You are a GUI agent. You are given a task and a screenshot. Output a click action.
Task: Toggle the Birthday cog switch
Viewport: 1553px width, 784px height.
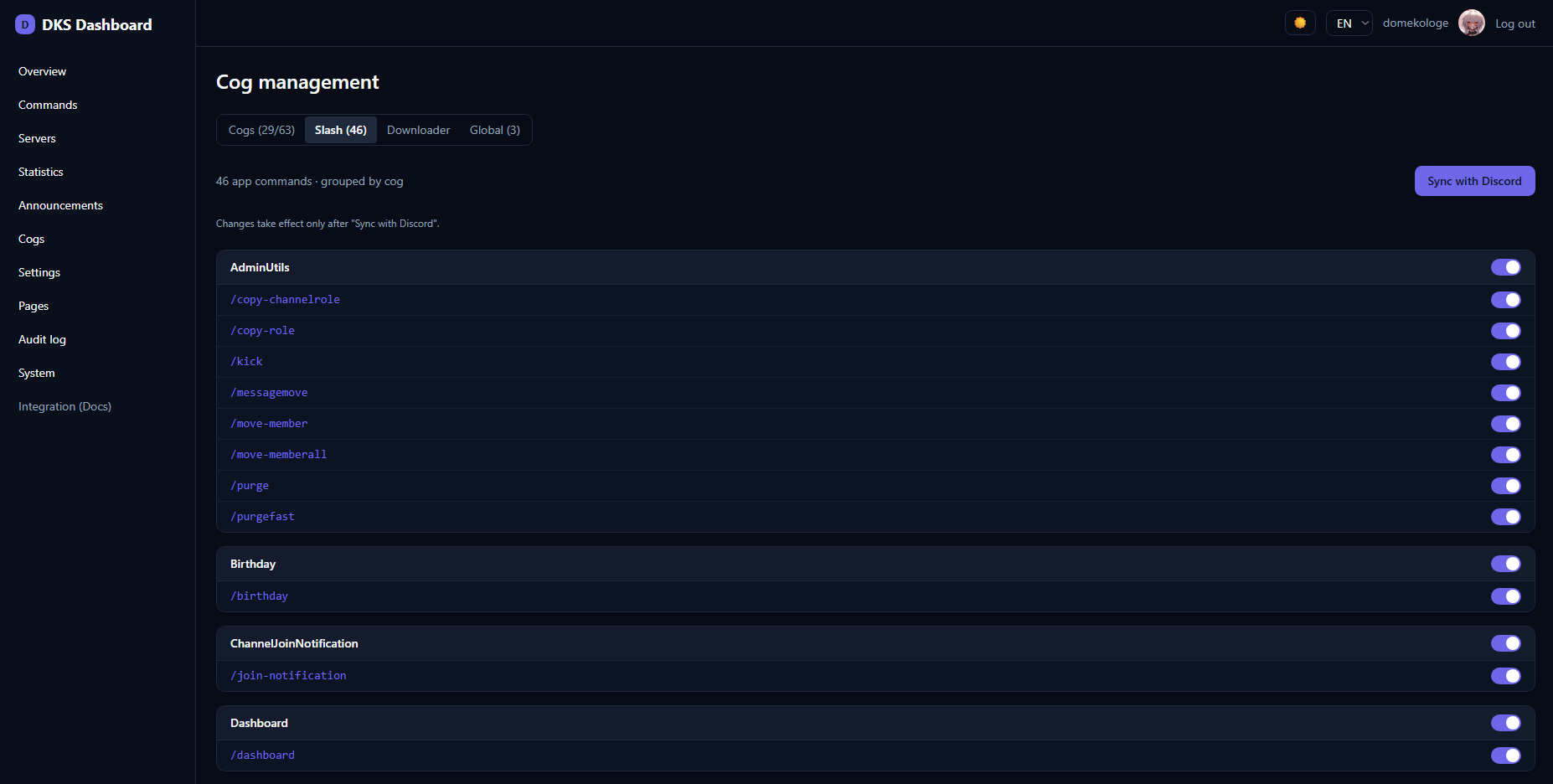click(x=1506, y=564)
